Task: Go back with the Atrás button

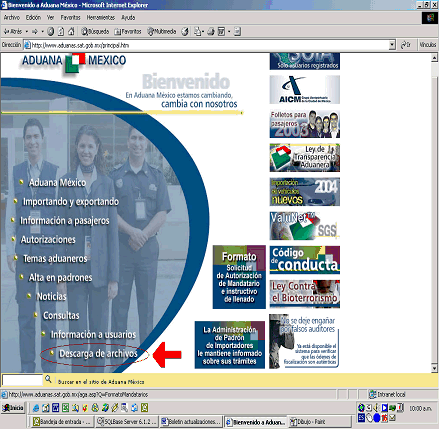Action: 12,32
